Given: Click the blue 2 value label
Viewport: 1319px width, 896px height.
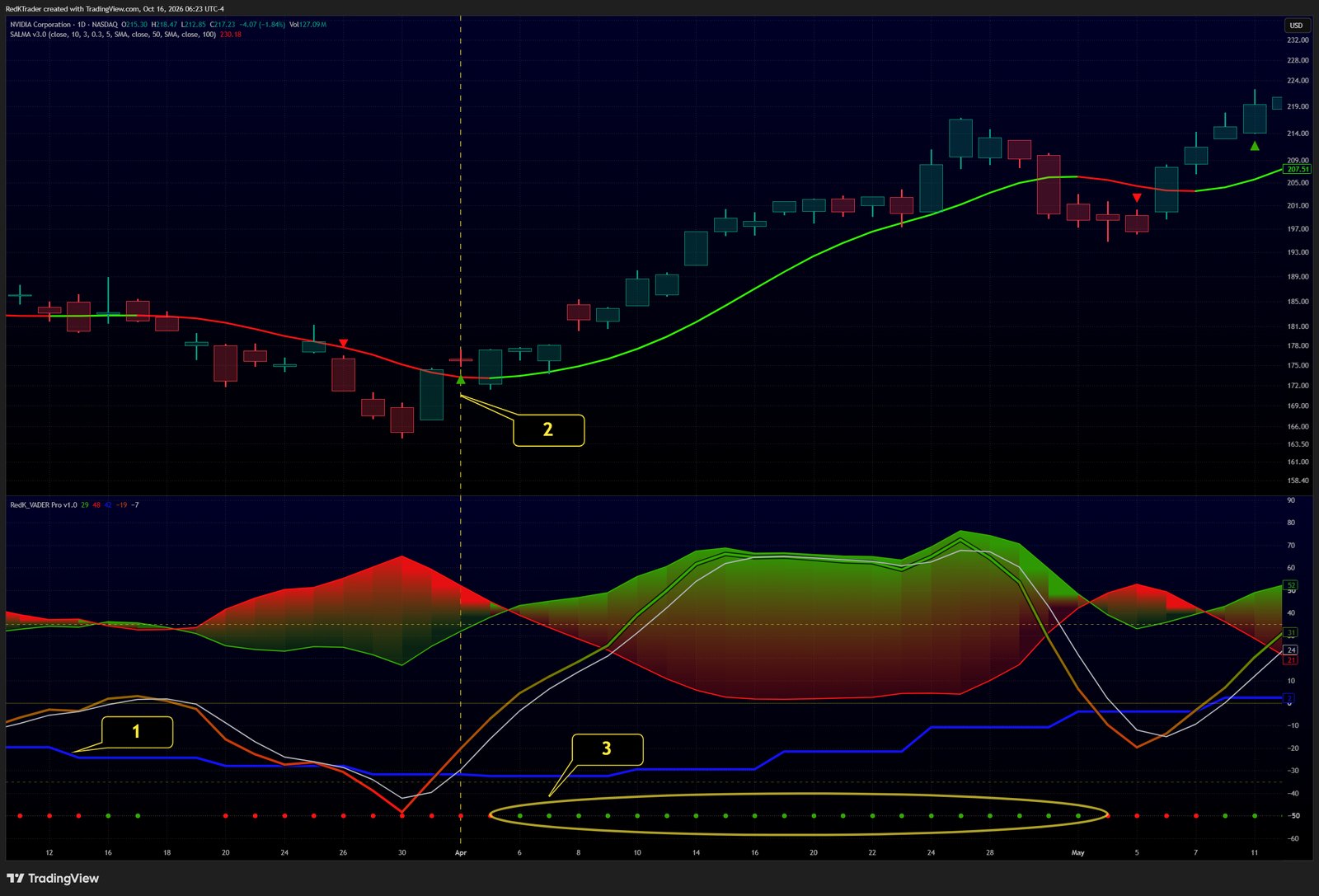Looking at the screenshot, I should point(1289,698).
